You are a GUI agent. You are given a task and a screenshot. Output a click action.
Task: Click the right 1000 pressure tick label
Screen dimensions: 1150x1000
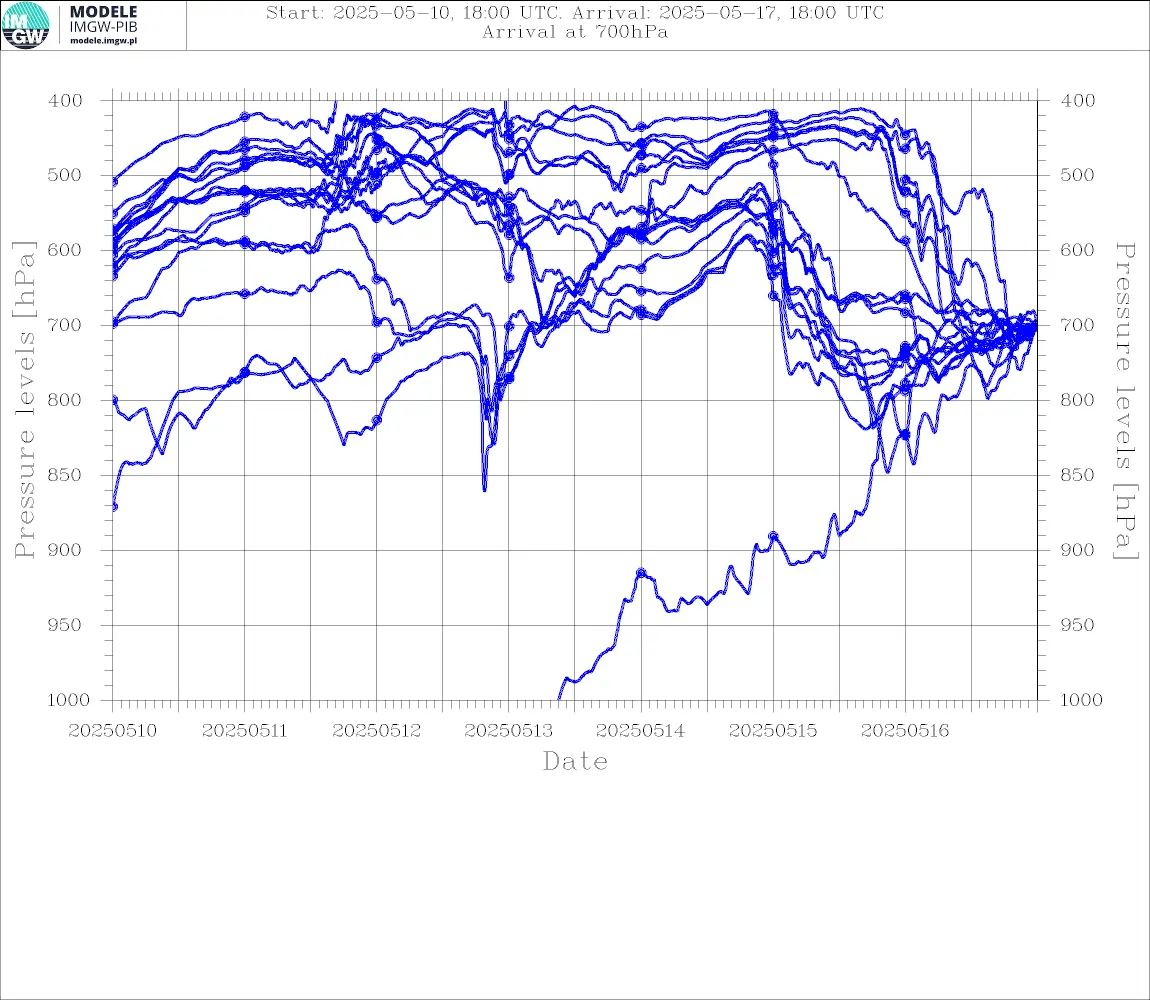pyautogui.click(x=1081, y=700)
